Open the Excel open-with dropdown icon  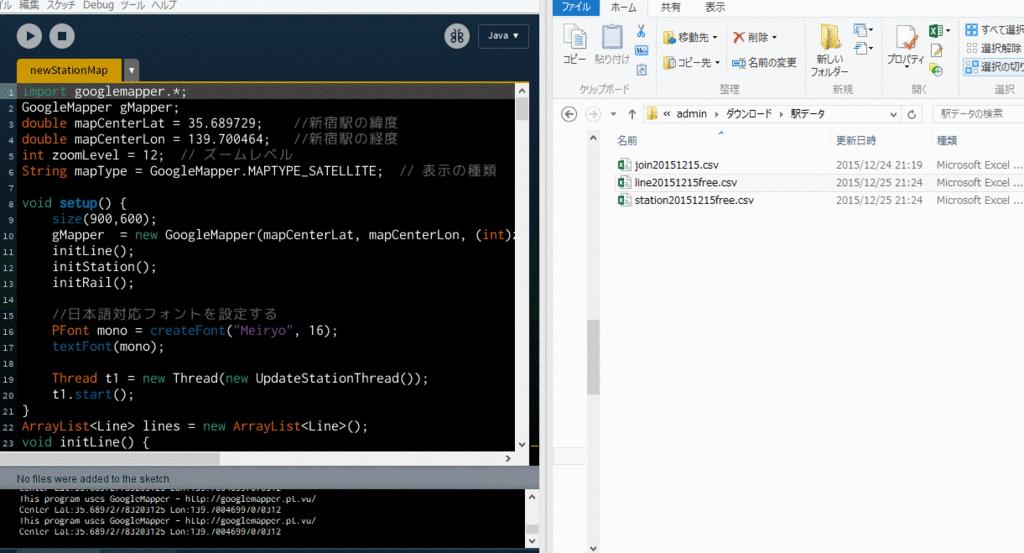[938, 31]
